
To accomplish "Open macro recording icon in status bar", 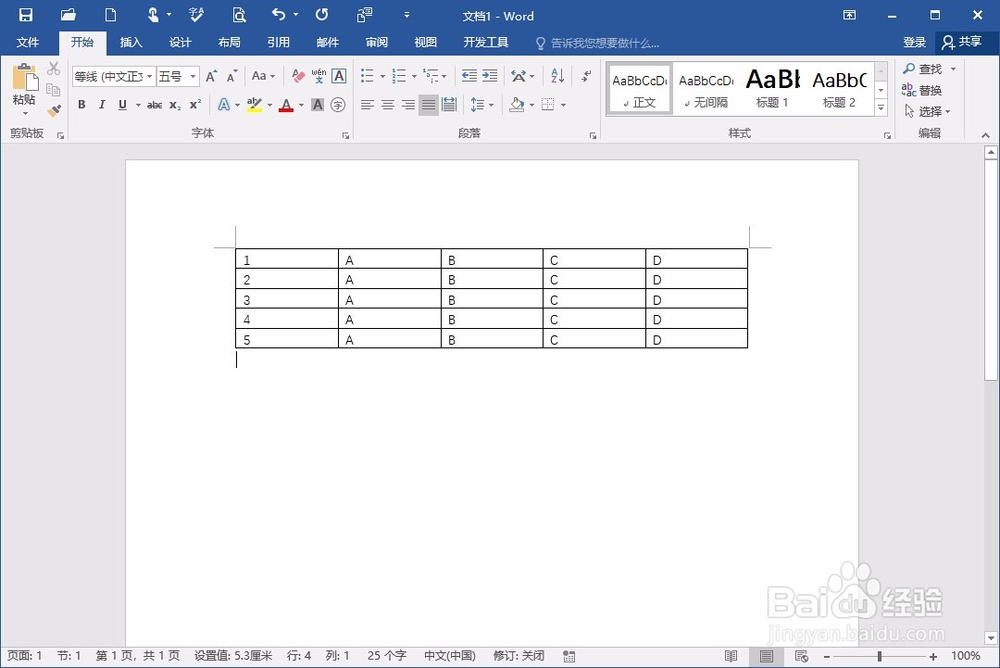I will pos(569,656).
